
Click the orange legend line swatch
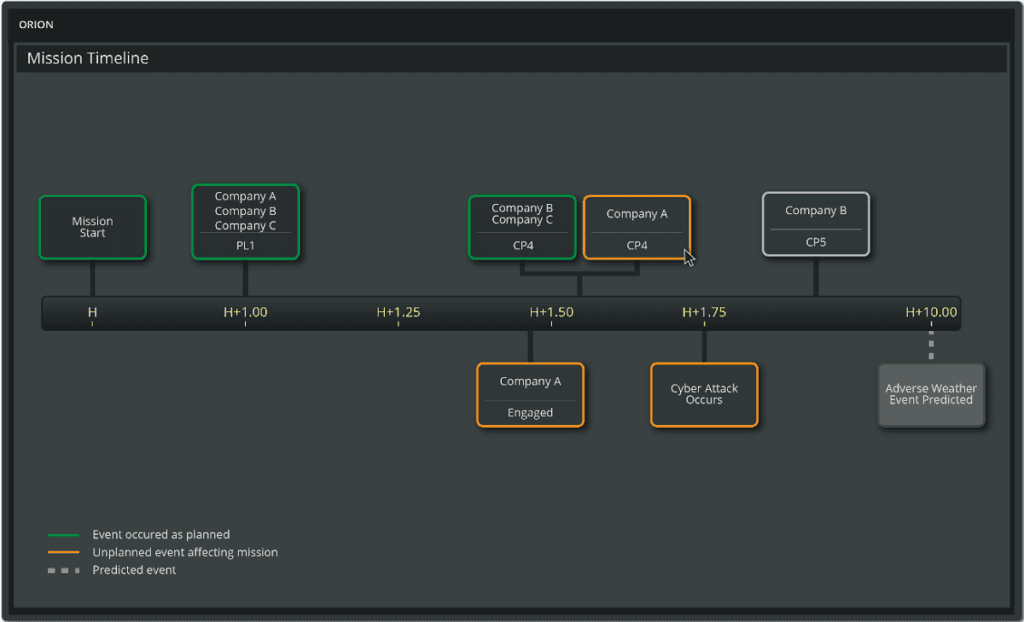click(x=63, y=553)
